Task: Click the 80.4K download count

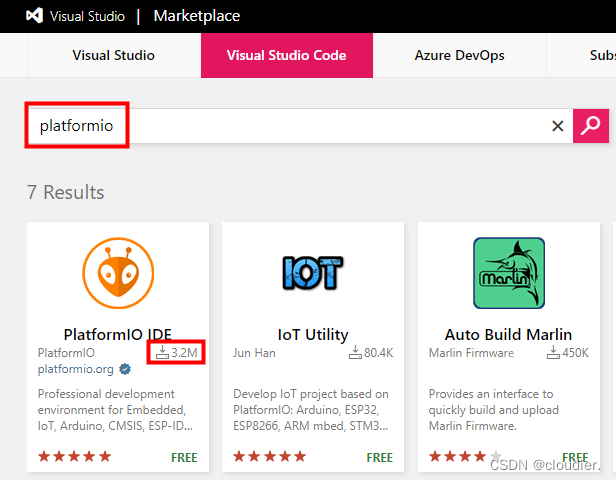Action: click(378, 353)
